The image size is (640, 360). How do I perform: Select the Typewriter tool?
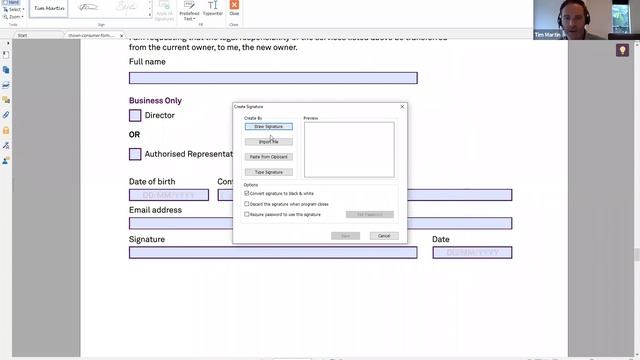[213, 9]
